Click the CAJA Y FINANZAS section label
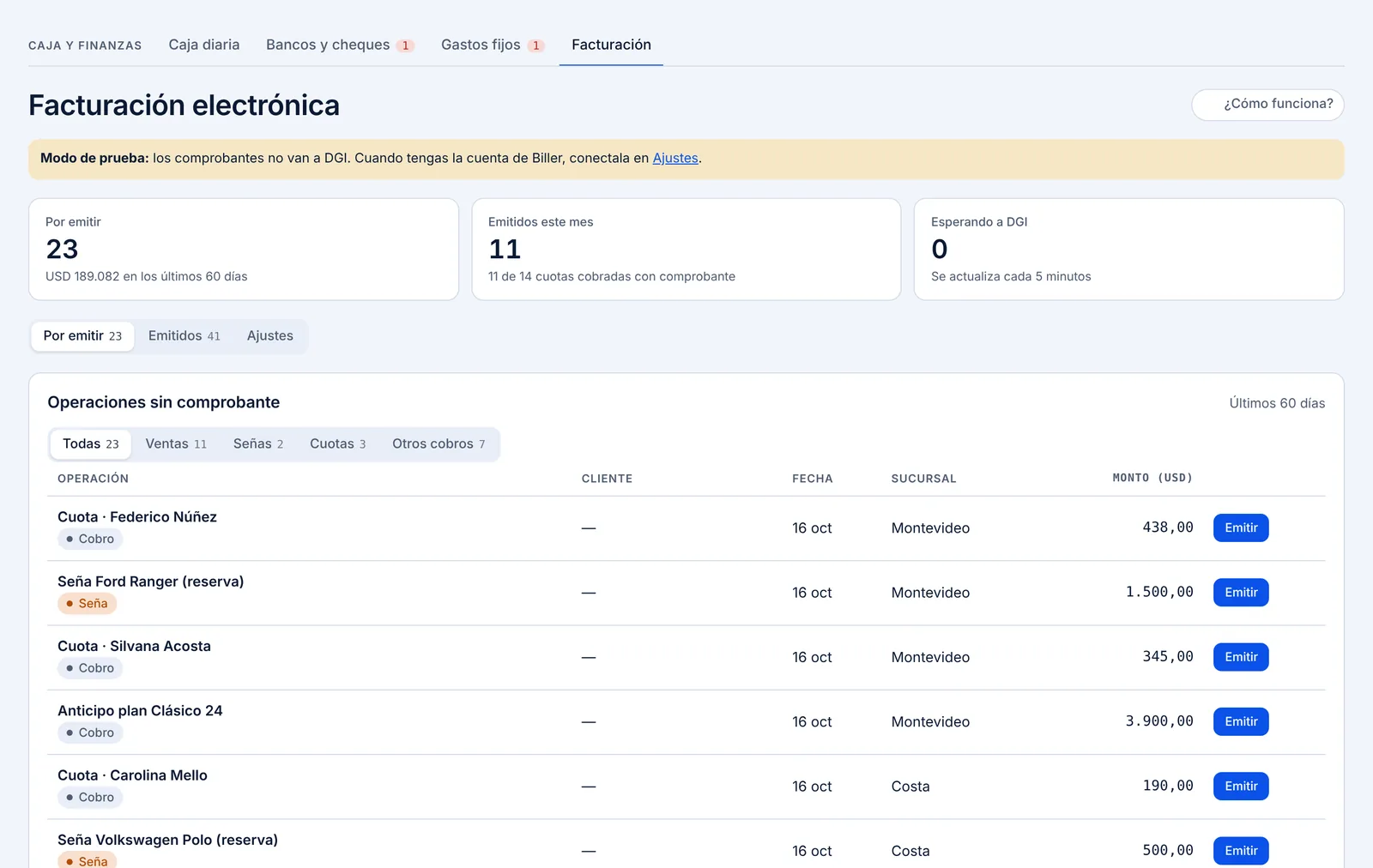The image size is (1373, 868). 85,45
